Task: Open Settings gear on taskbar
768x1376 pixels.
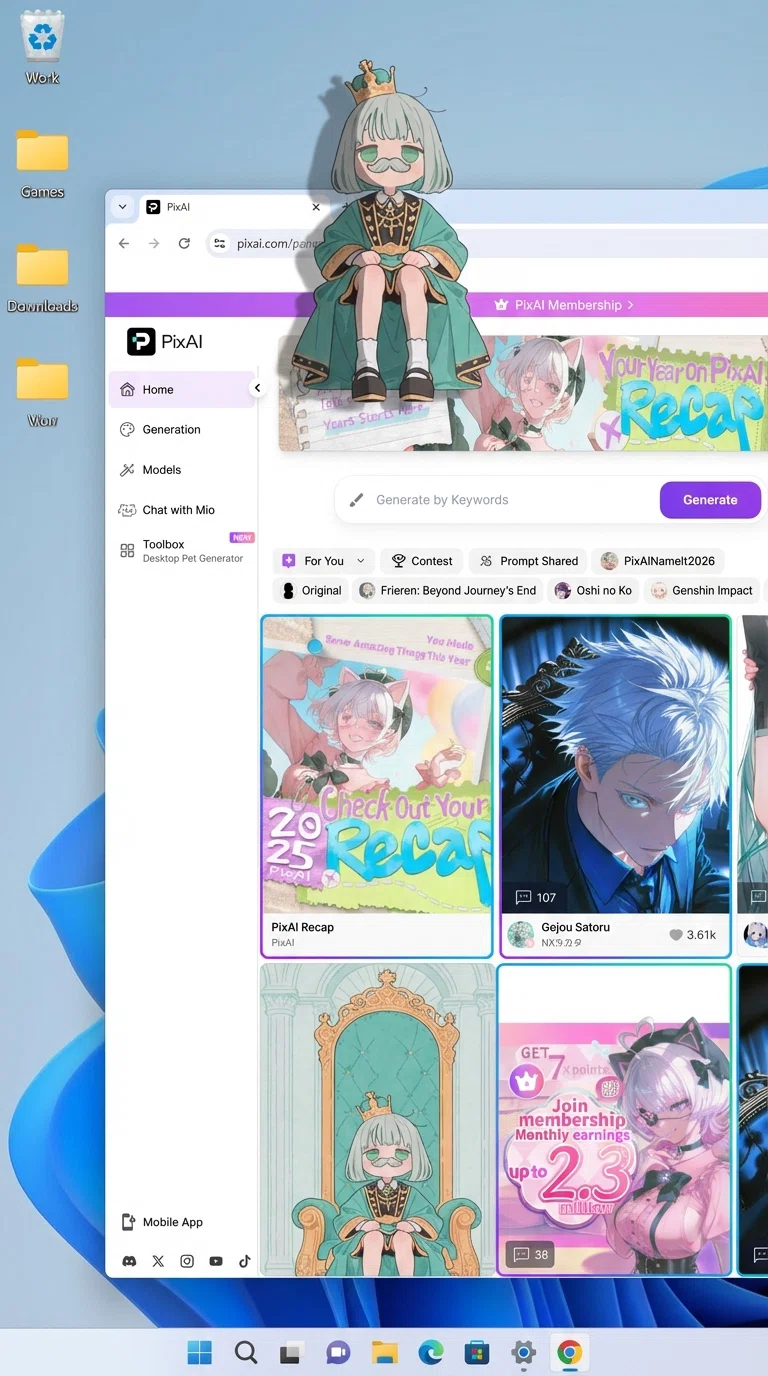Action: [x=523, y=1353]
